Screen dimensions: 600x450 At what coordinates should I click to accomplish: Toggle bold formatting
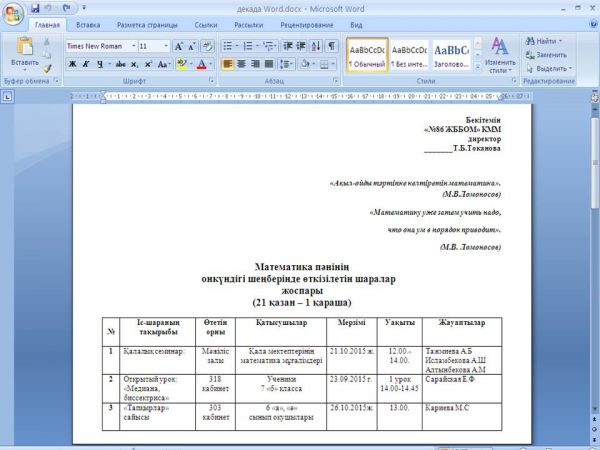tap(72, 64)
